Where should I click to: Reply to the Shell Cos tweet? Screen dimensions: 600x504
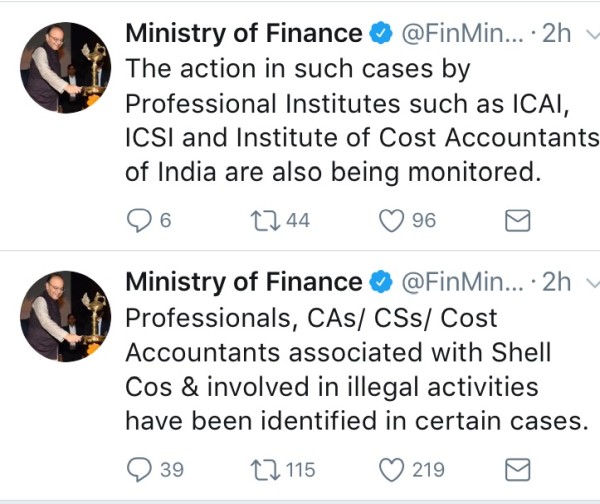coord(139,469)
